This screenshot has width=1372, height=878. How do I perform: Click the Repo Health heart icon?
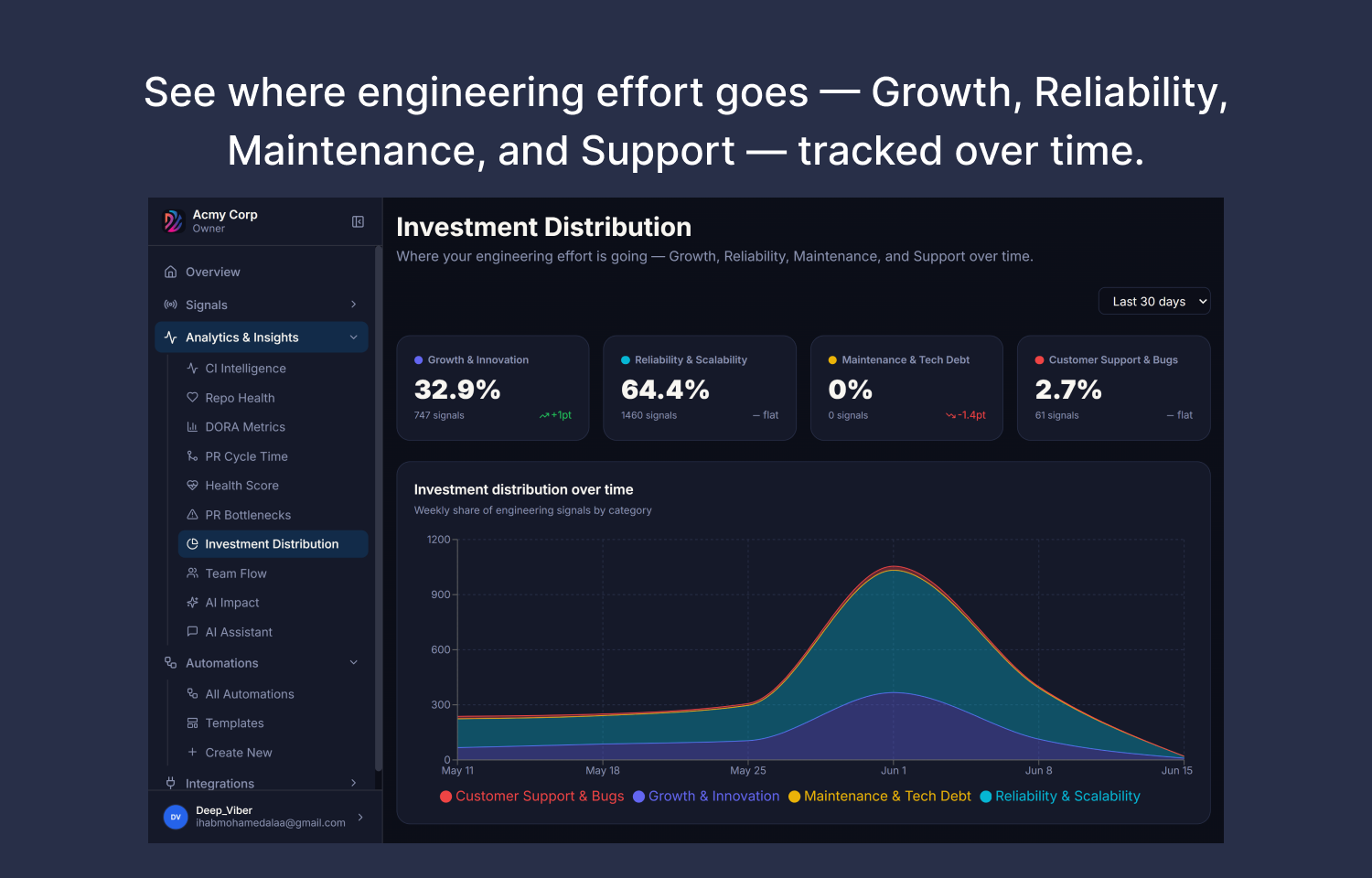click(x=192, y=398)
